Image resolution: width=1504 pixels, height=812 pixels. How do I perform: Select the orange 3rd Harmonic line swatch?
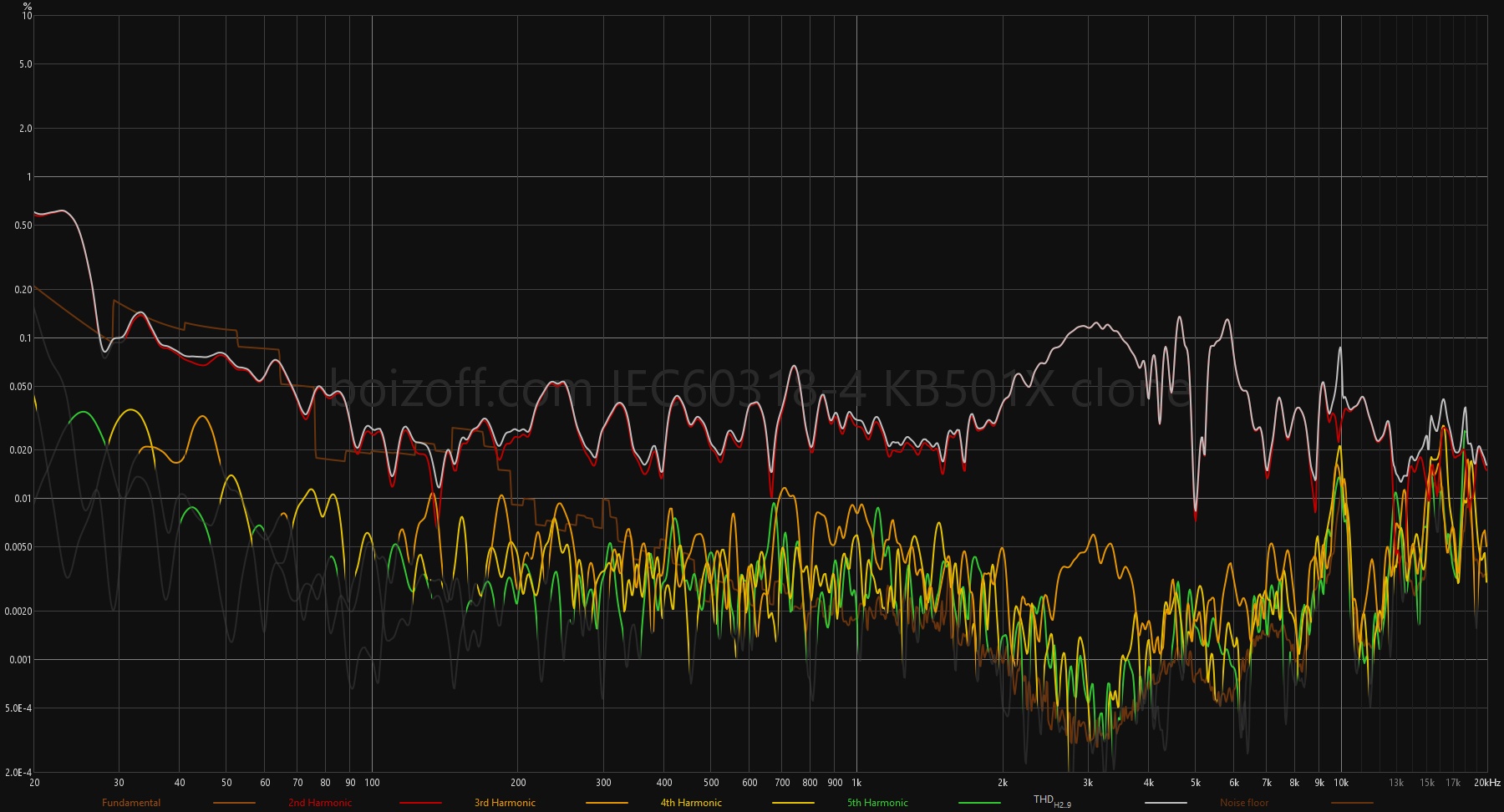pyautogui.click(x=607, y=803)
